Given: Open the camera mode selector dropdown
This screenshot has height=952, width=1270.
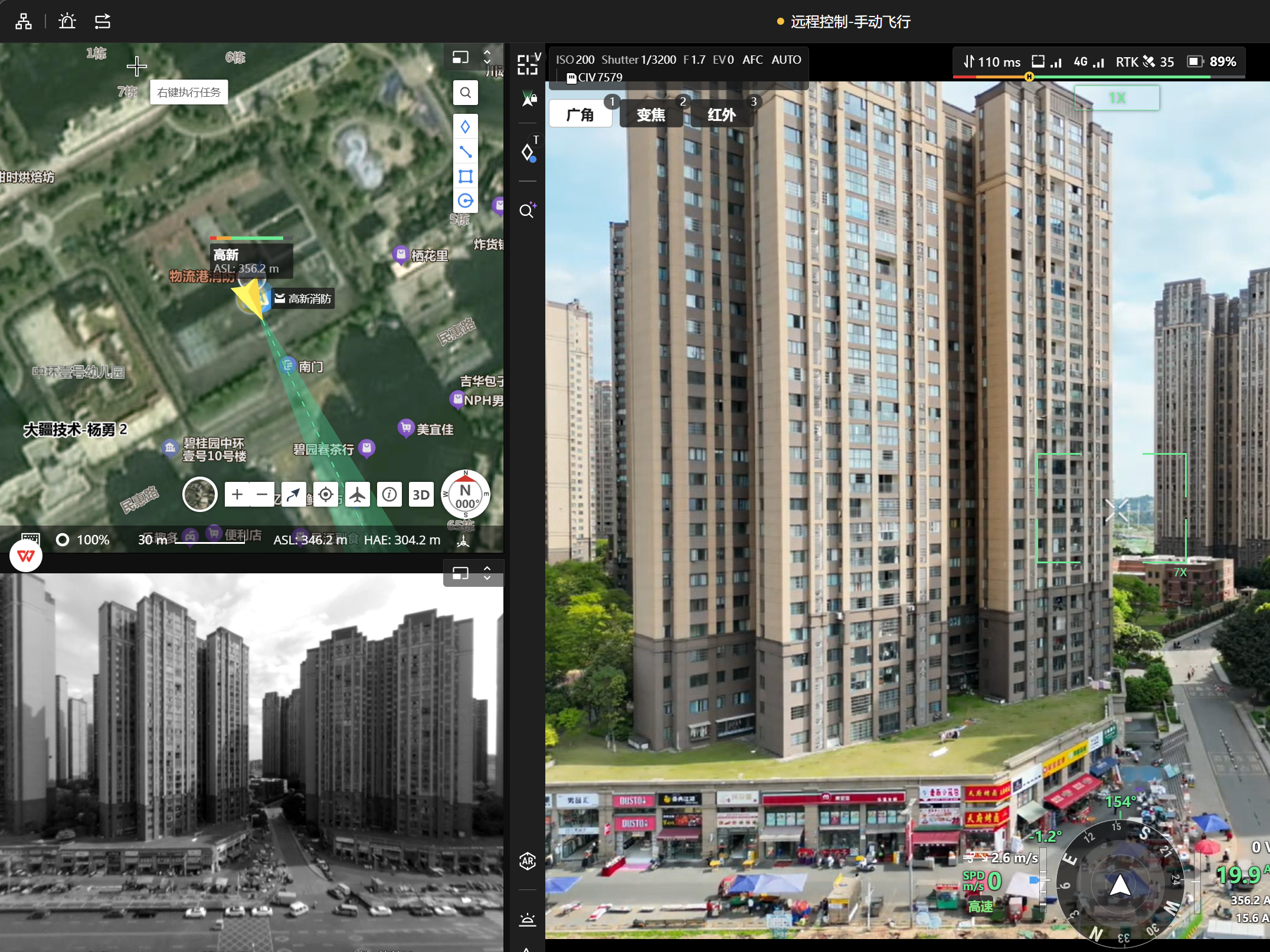Looking at the screenshot, I should point(529,64).
